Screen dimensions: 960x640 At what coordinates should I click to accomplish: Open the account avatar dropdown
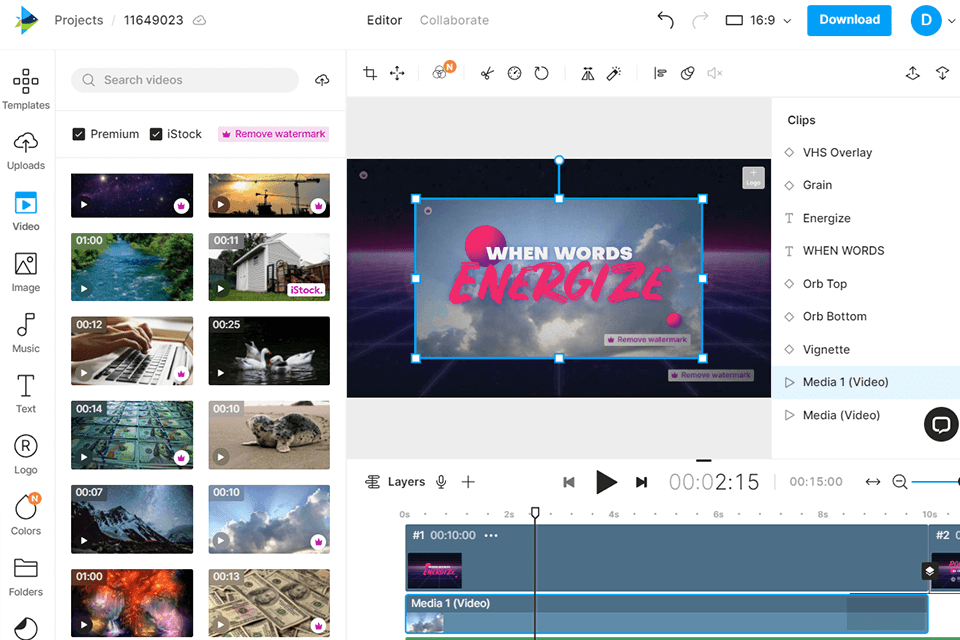925,20
